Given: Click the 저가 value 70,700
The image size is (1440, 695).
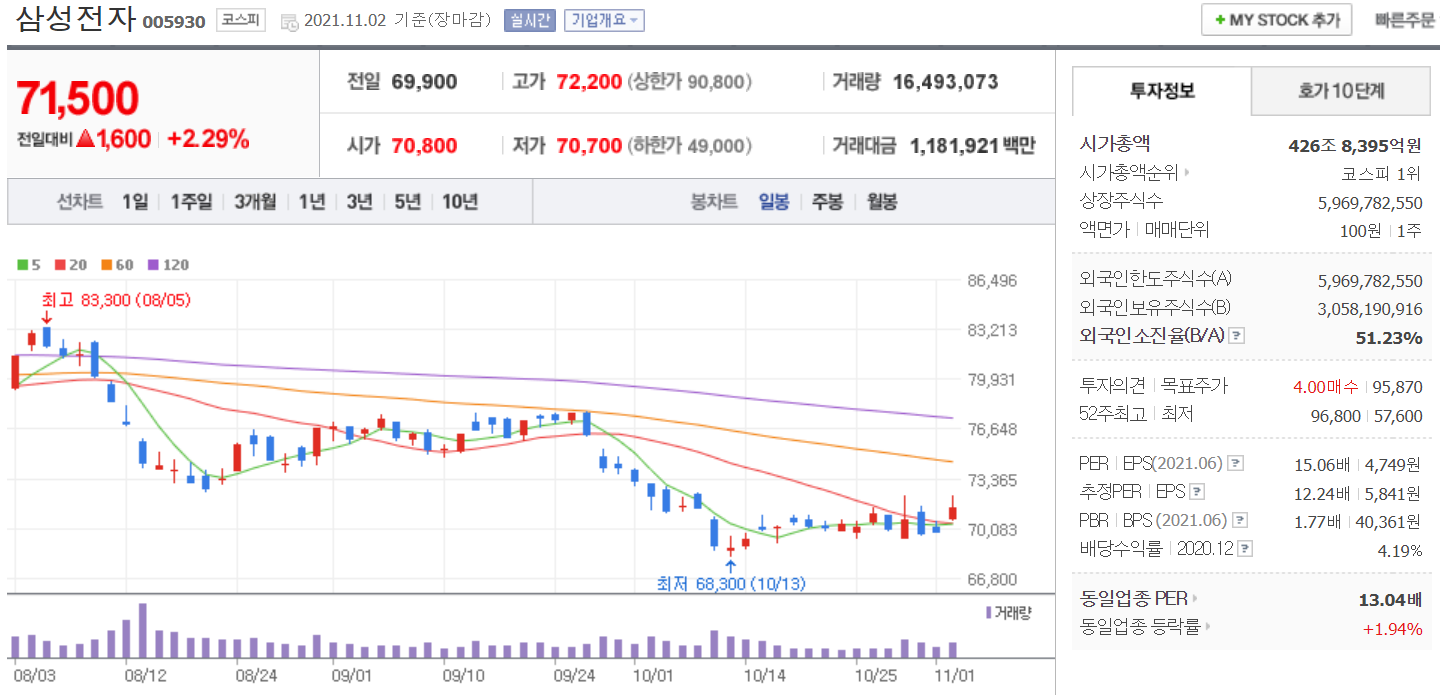Looking at the screenshot, I should 589,146.
